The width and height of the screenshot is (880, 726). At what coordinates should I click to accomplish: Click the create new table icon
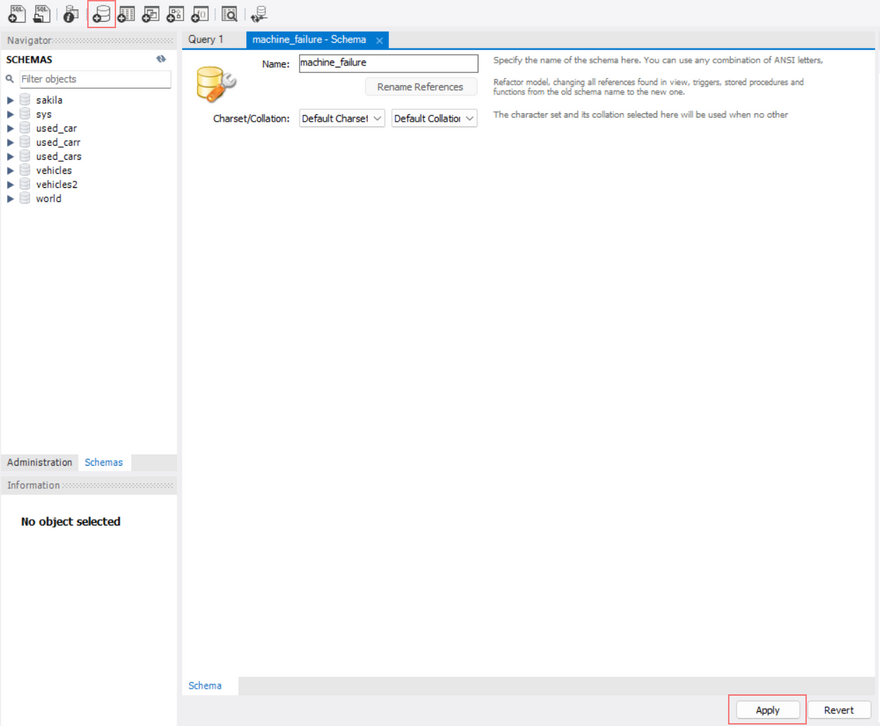point(126,14)
